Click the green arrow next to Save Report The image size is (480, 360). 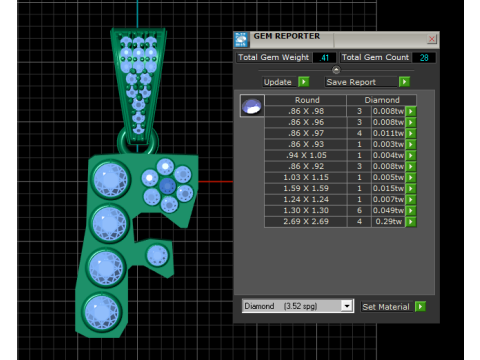pos(404,82)
